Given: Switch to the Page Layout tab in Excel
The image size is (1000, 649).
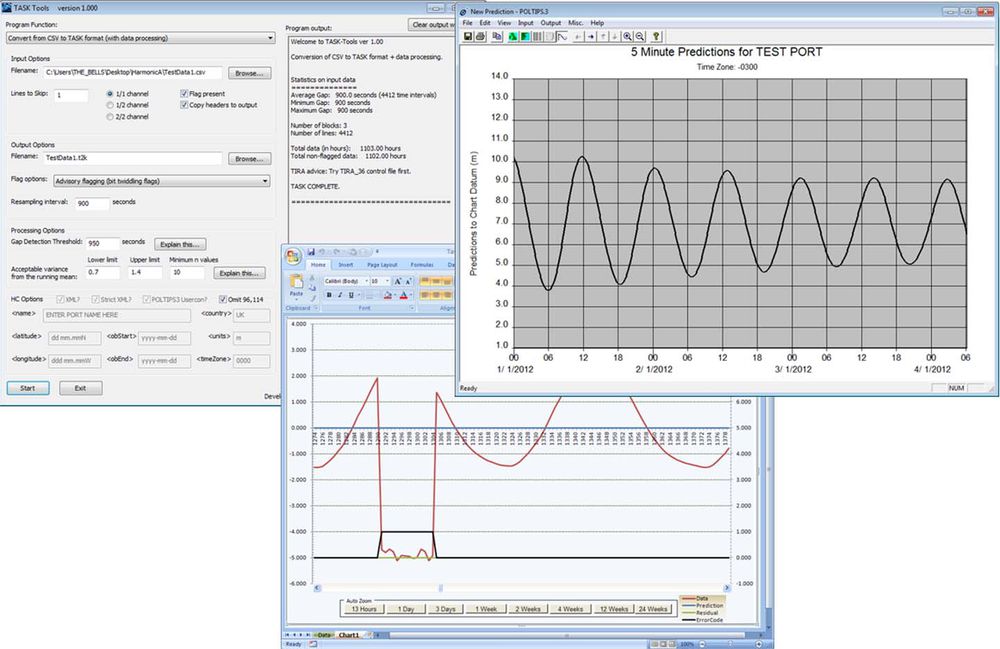Looking at the screenshot, I should point(382,265).
